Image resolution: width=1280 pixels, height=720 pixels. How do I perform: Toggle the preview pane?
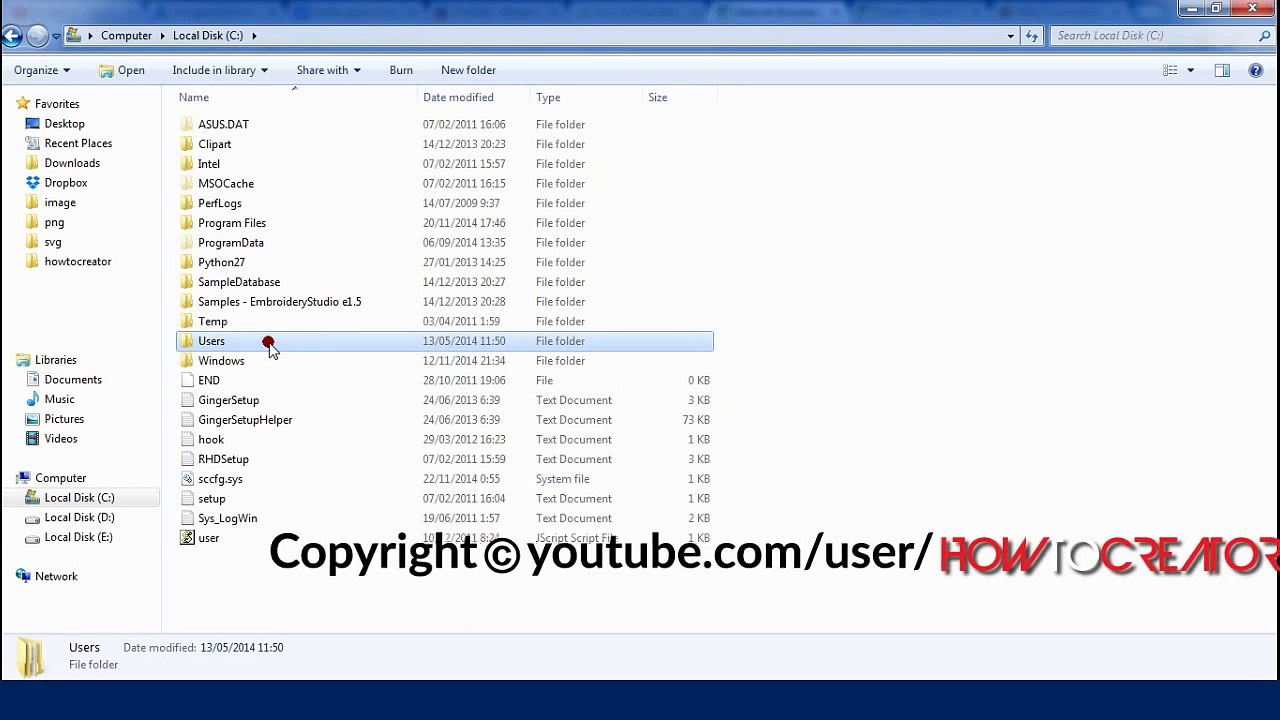pos(1222,70)
